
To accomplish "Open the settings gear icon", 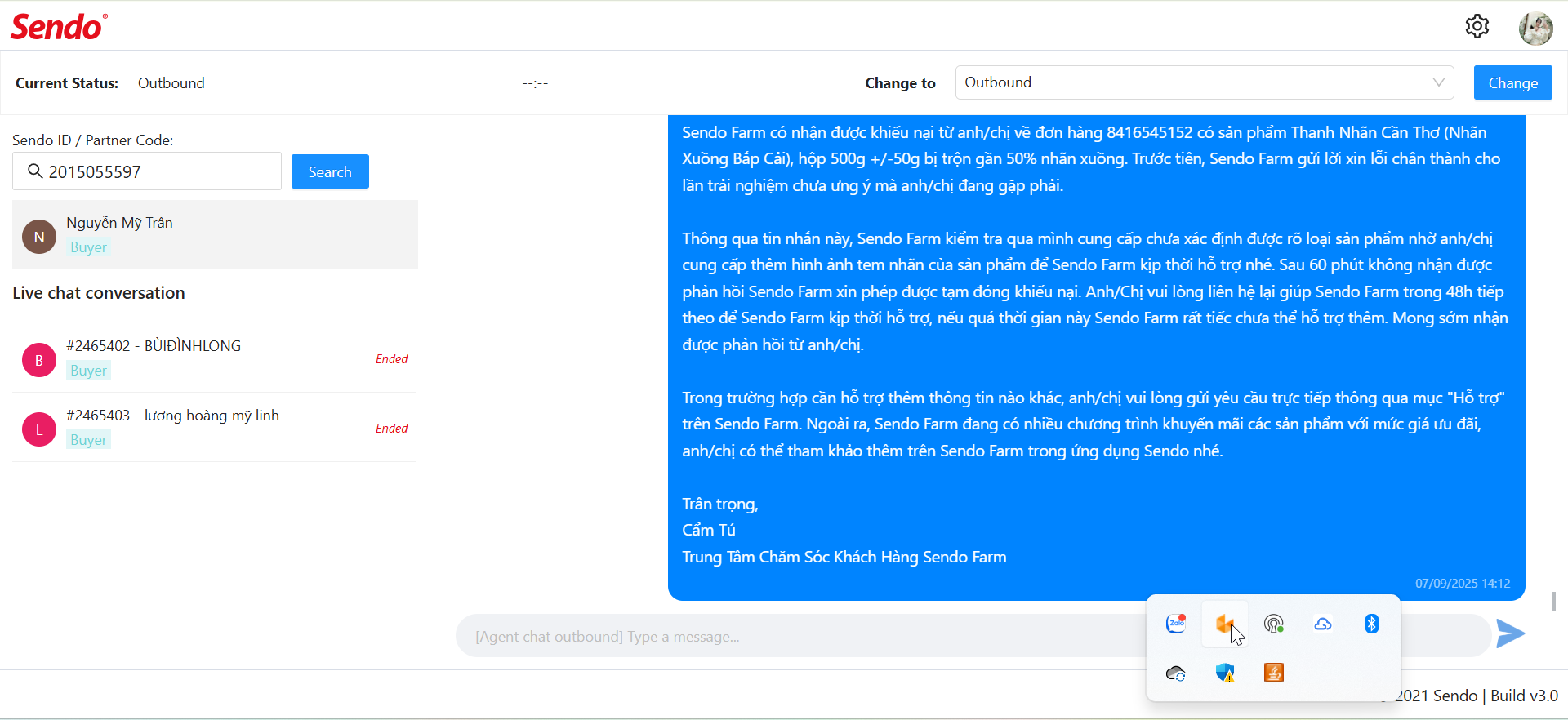I will point(1477,26).
